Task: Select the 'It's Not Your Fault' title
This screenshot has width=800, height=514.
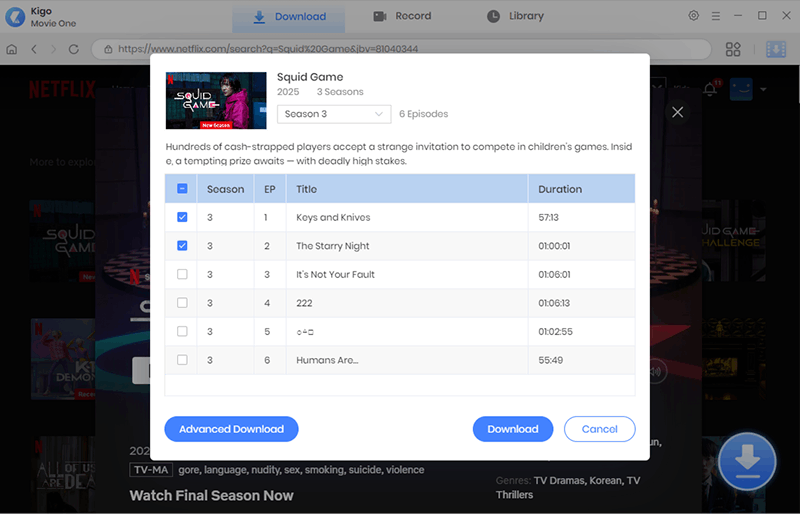Action: pyautogui.click(x=335, y=274)
